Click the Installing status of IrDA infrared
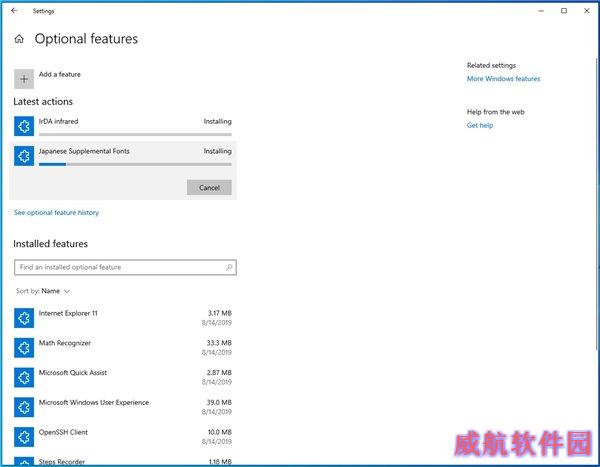This screenshot has height=467, width=600. [x=217, y=121]
